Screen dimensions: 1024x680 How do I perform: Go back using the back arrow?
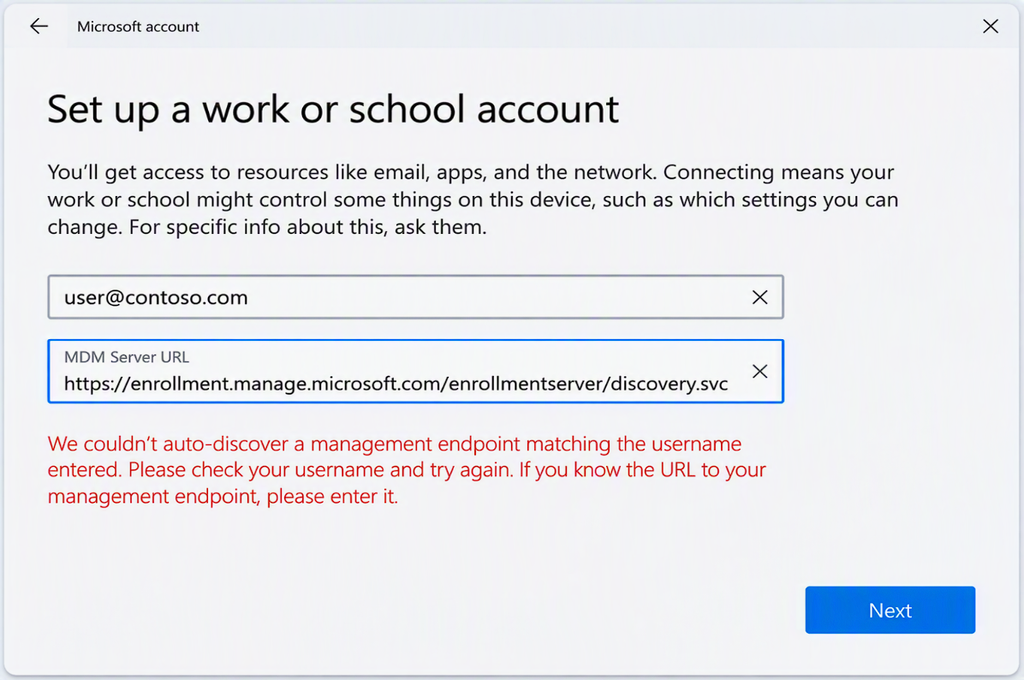39,26
